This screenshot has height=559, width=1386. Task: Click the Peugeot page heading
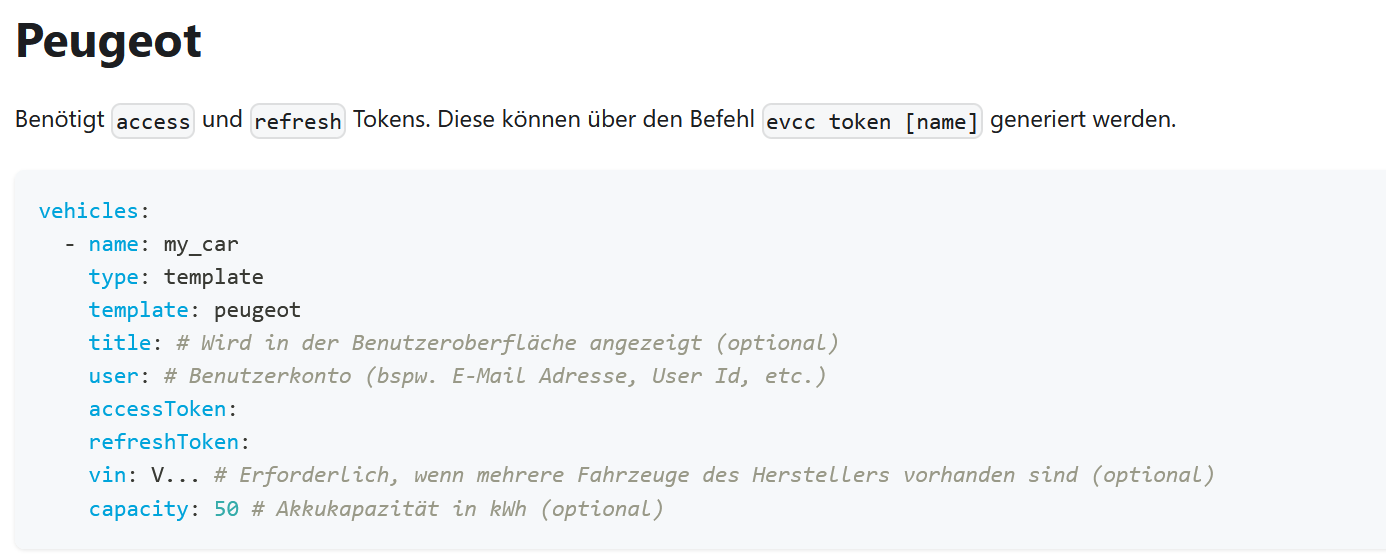point(109,42)
